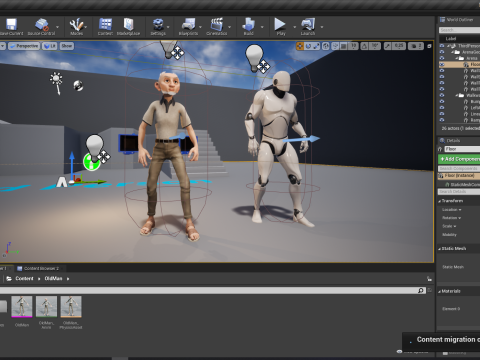
Task: Open rotation snap 10° value dropdown
Action: pyautogui.click(x=375, y=46)
